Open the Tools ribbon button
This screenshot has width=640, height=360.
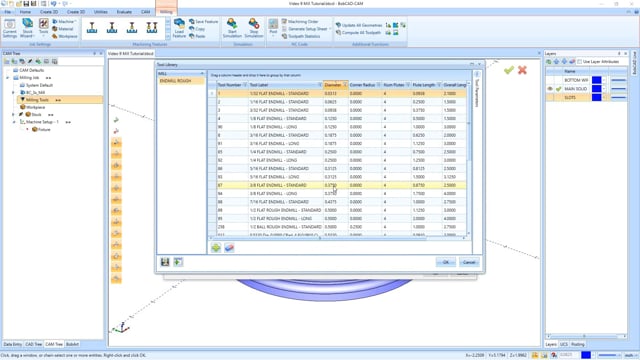coord(43,27)
